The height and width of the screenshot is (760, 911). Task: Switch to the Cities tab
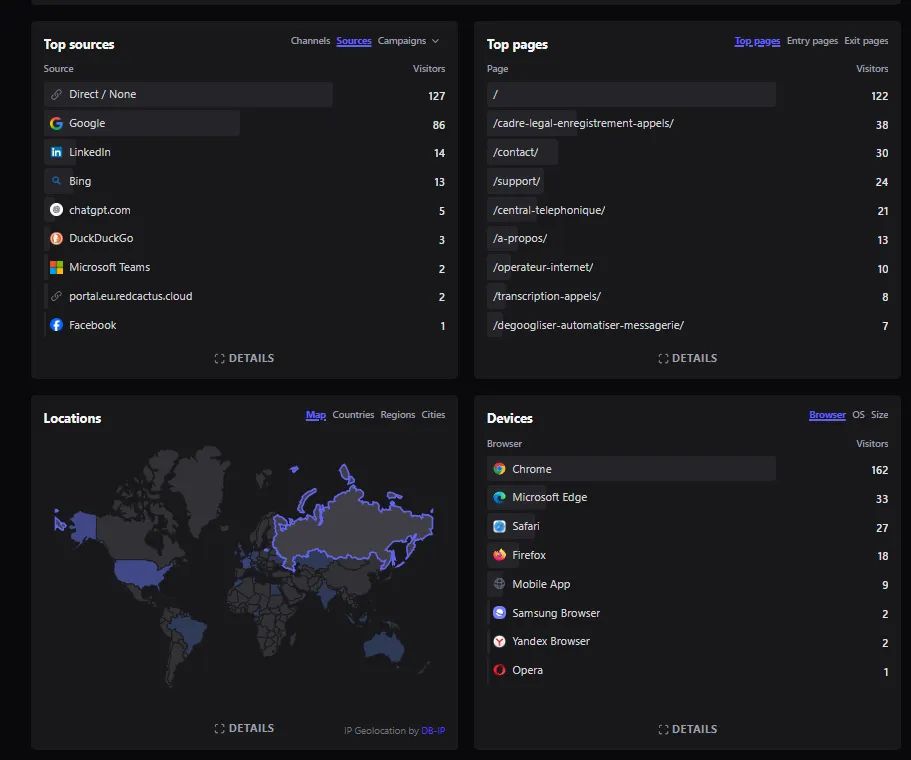pos(433,415)
